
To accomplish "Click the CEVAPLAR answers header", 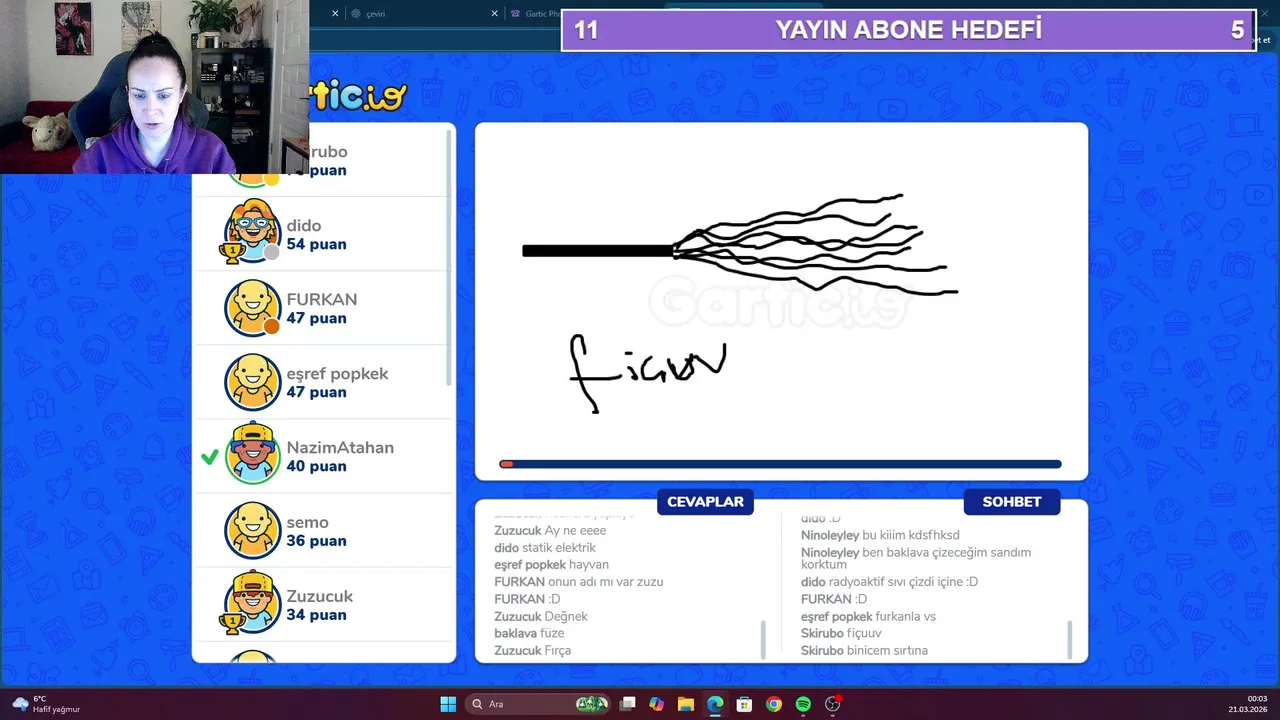I will (705, 502).
